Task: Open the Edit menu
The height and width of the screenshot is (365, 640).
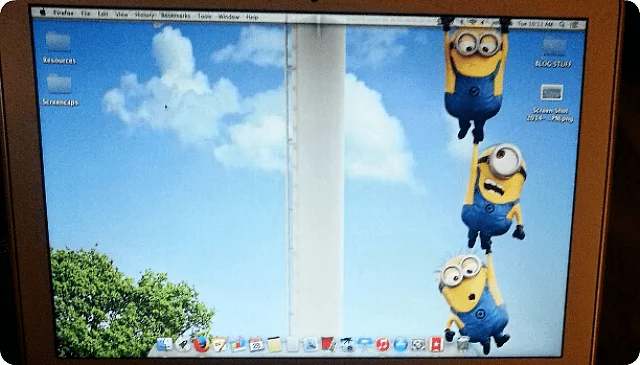Action: 103,14
